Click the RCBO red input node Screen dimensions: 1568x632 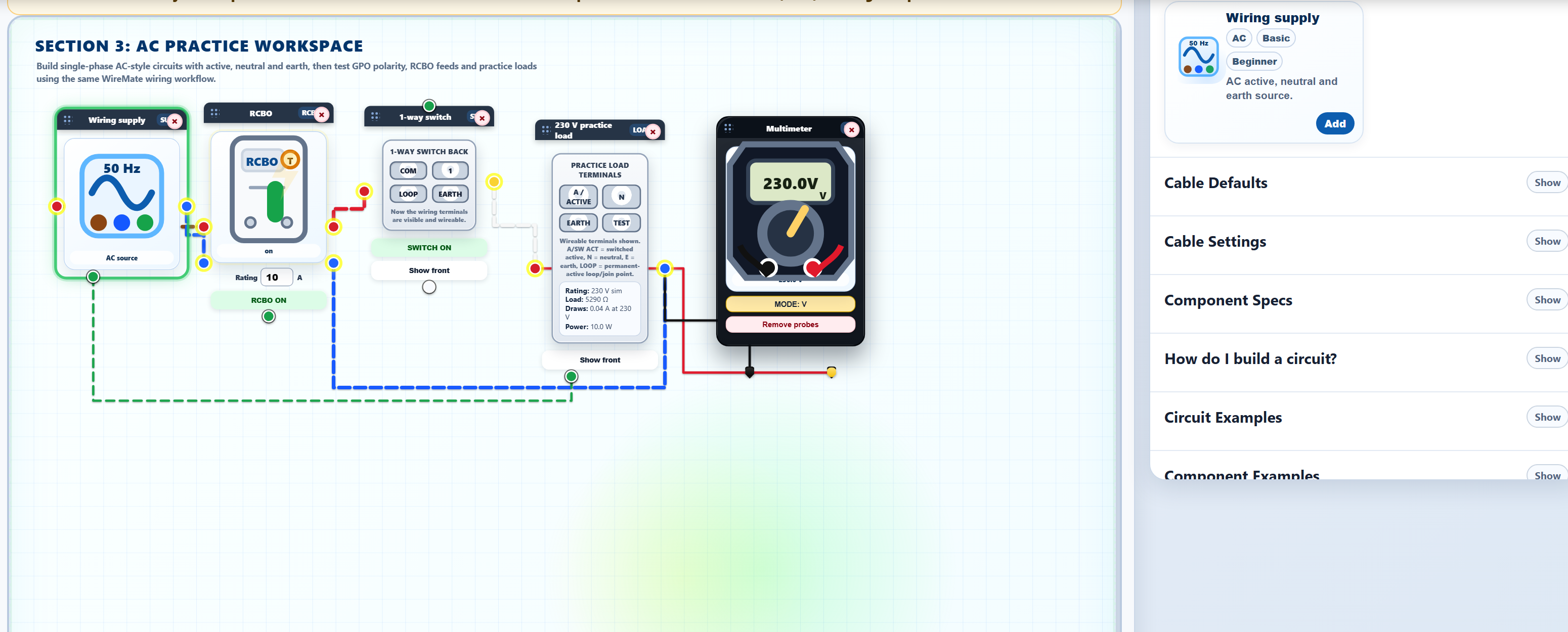(x=204, y=228)
